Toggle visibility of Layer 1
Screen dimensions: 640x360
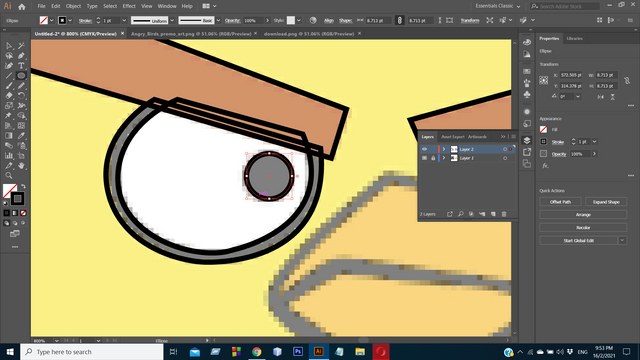(x=424, y=158)
